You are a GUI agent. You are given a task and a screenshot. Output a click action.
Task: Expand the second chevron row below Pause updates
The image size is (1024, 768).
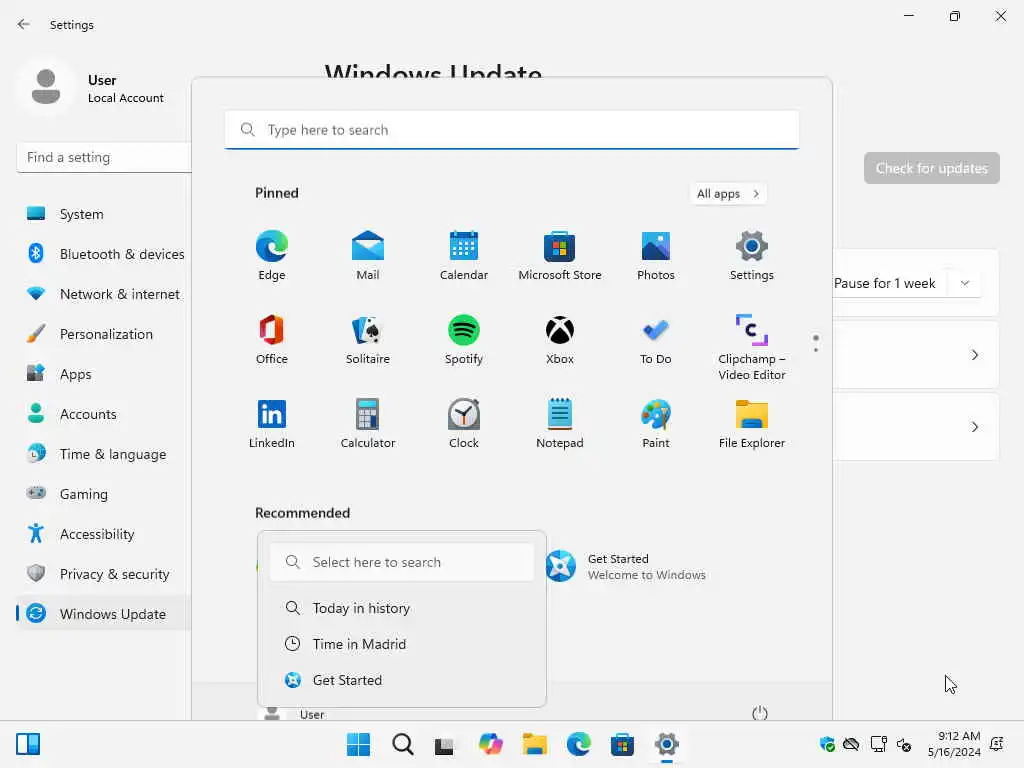coord(974,426)
